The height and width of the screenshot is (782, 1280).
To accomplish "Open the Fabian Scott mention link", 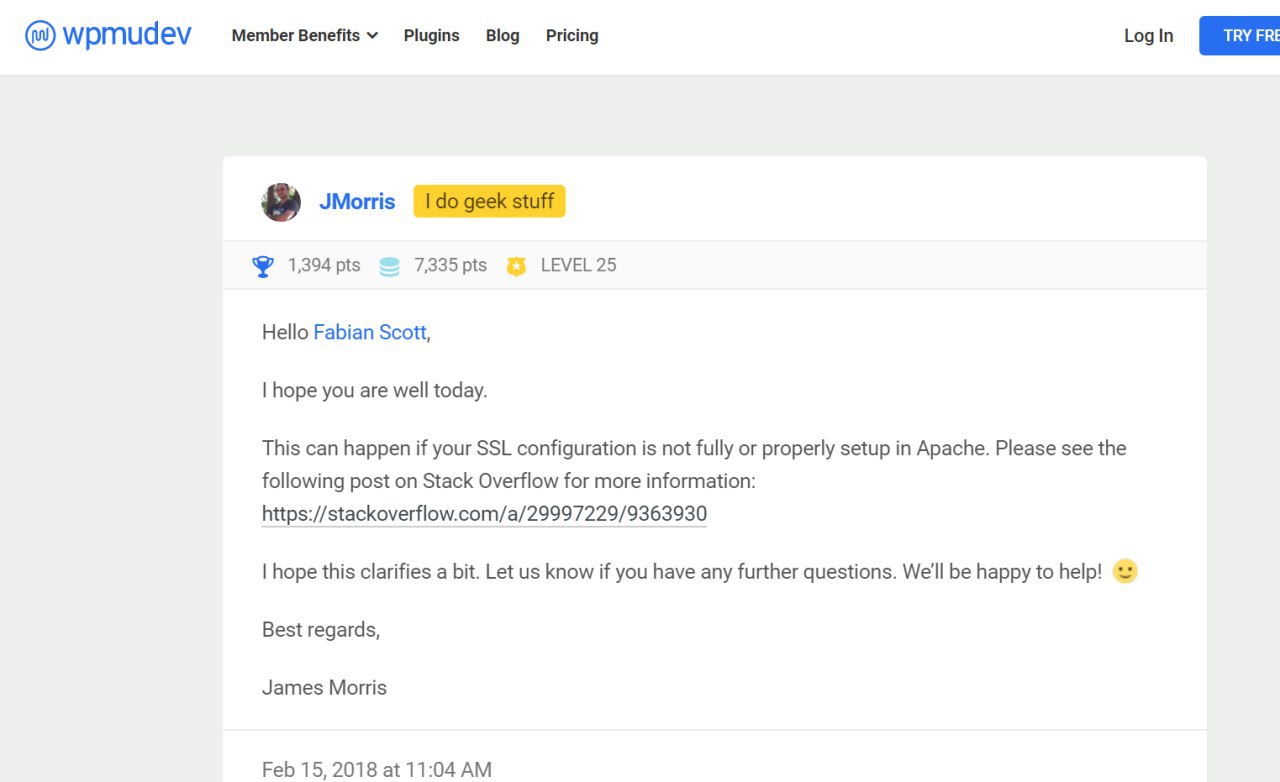I will point(370,332).
